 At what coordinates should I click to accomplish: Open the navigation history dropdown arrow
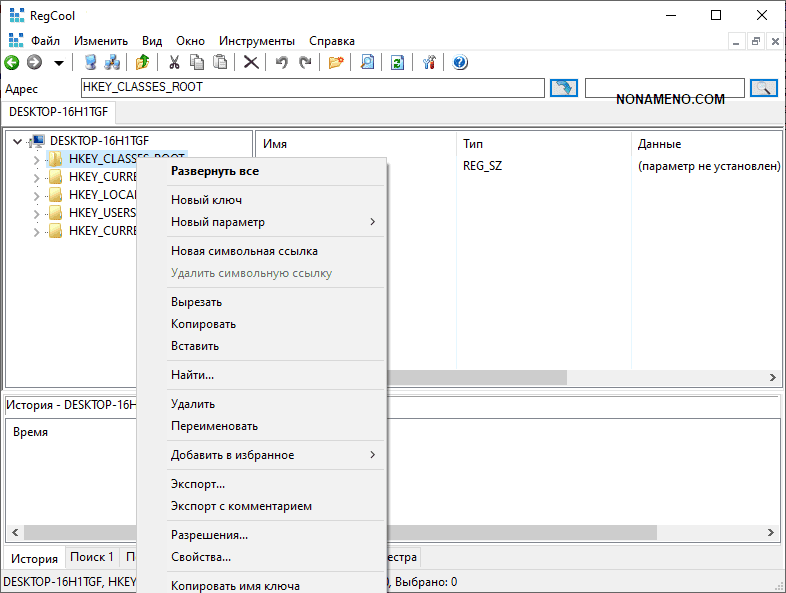(x=59, y=62)
